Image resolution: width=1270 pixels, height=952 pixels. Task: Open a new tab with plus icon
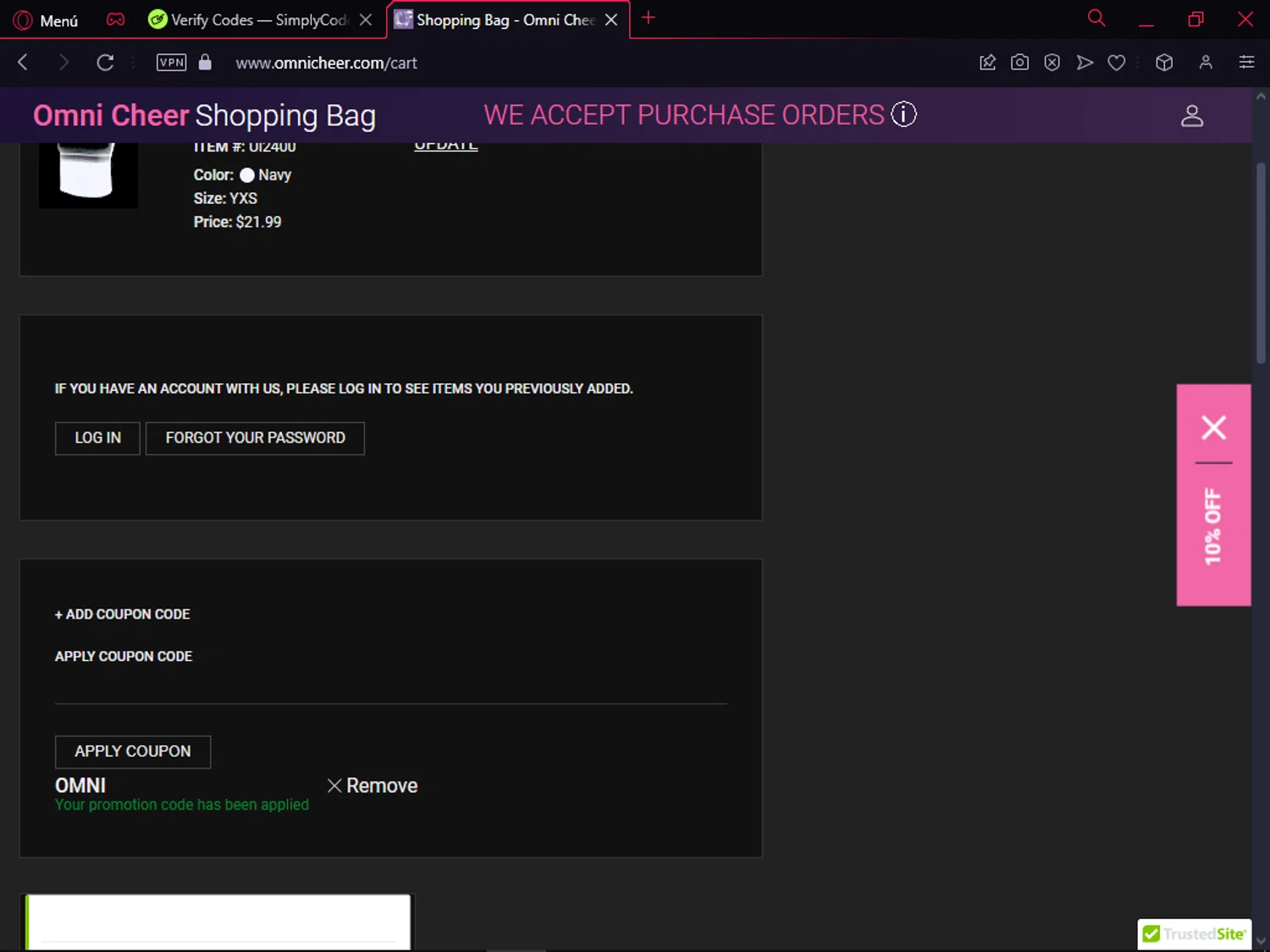click(x=649, y=18)
